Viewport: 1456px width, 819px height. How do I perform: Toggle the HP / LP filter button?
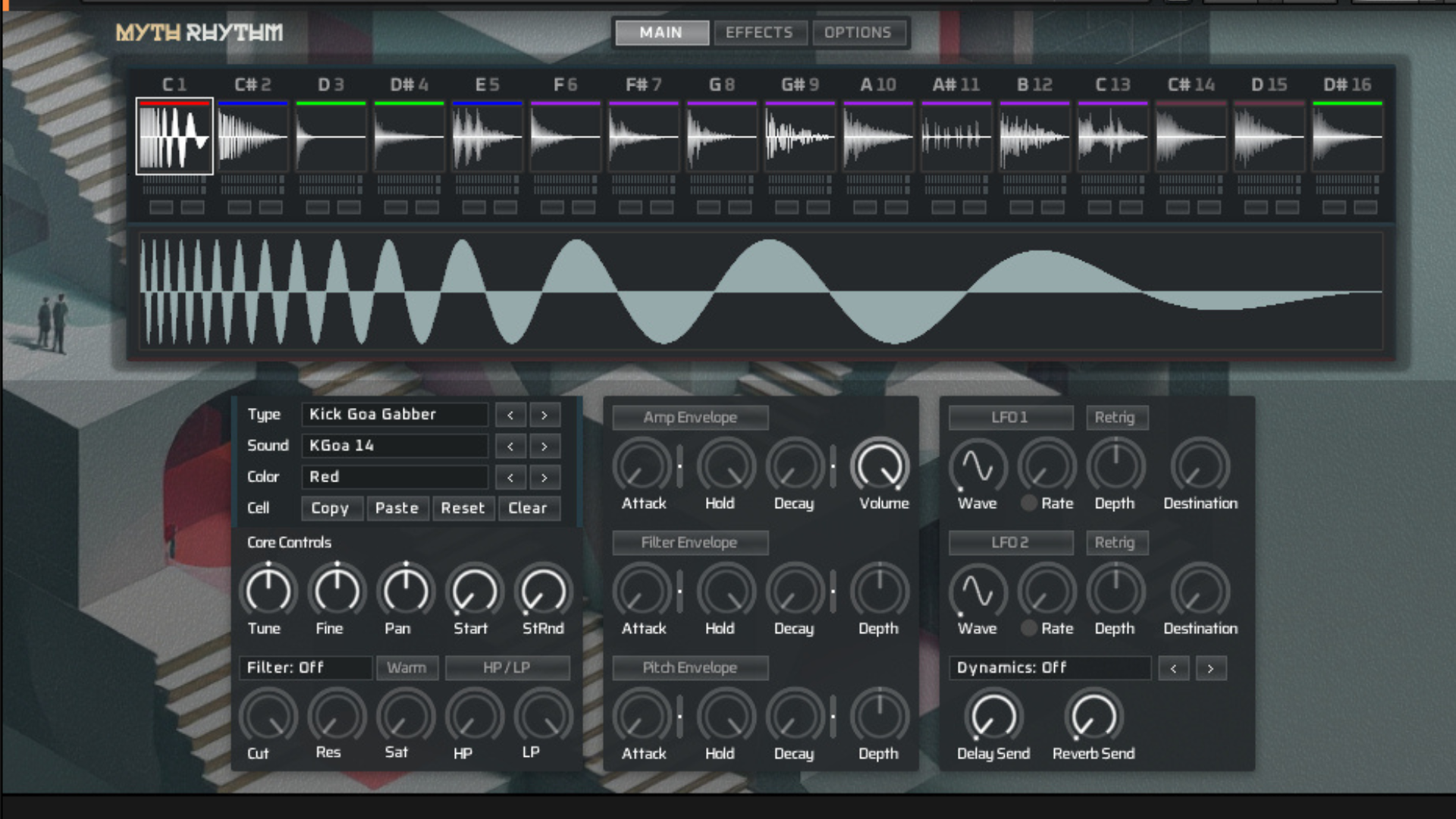pos(507,667)
